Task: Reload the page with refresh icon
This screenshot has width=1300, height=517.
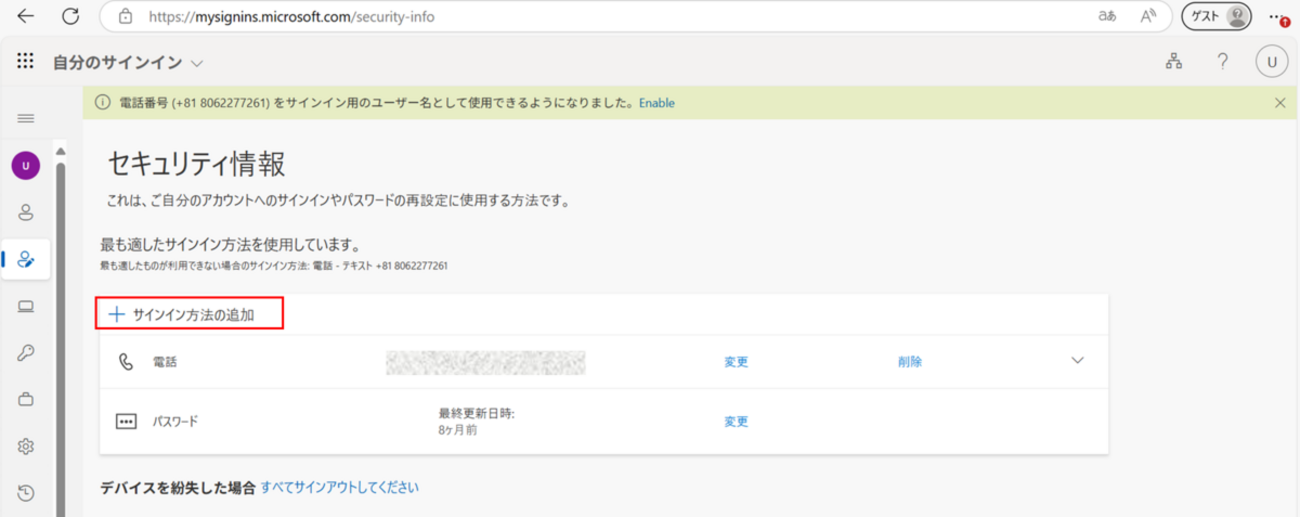Action: [x=70, y=16]
